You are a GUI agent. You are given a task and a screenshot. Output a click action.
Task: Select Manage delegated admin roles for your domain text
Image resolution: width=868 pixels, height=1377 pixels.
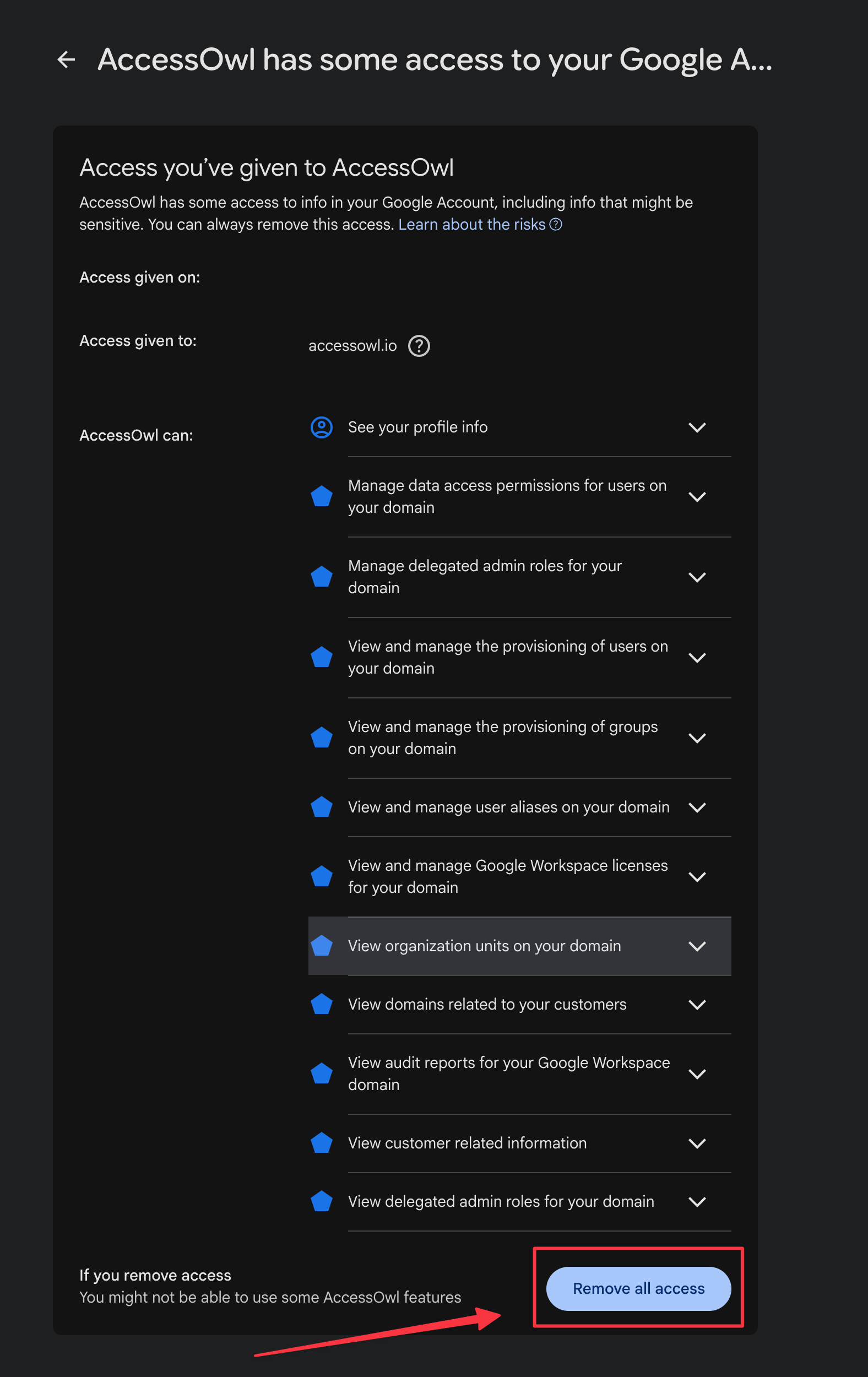tap(485, 577)
